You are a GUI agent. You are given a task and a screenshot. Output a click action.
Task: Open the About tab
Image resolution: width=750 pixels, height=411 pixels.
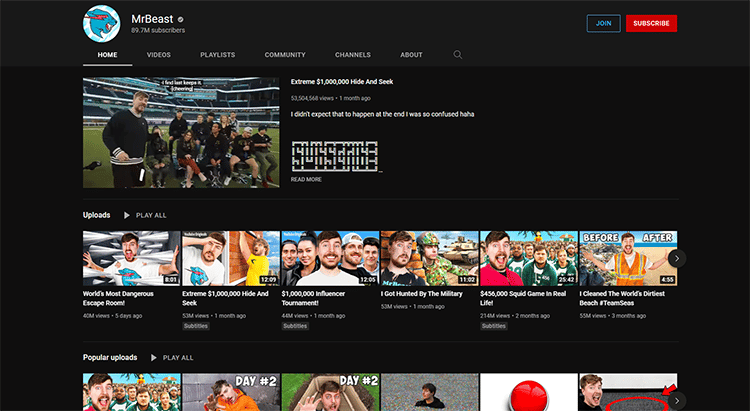point(411,55)
